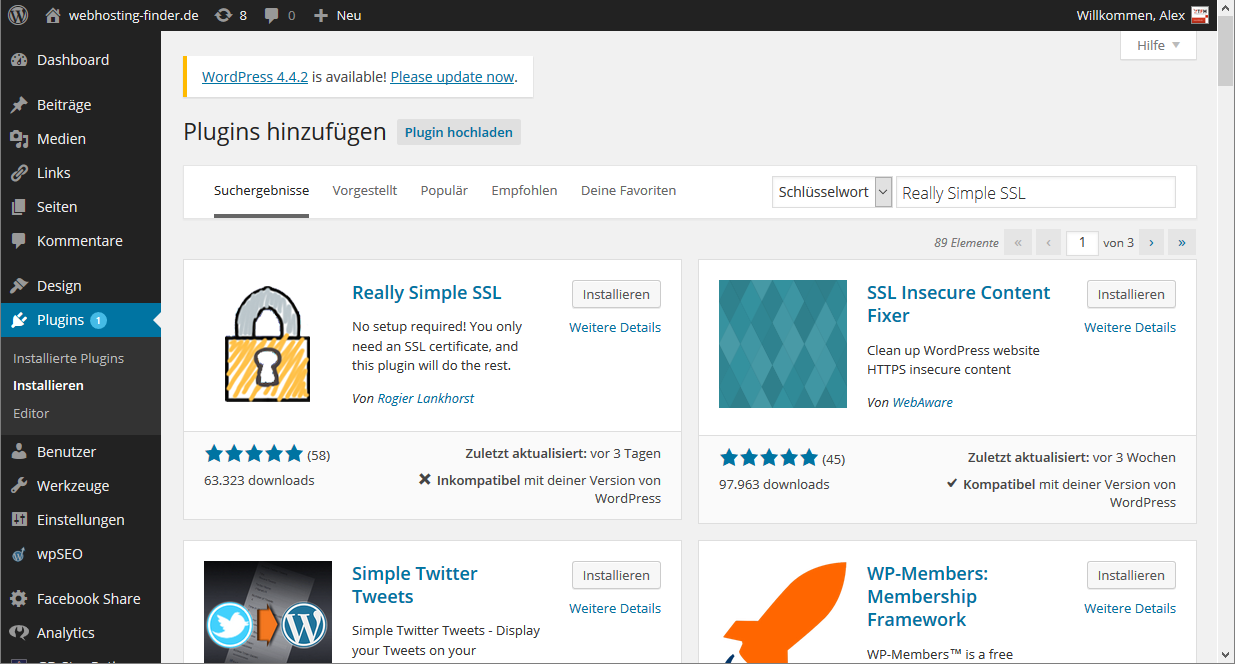Click the Dashboard gauge icon
Image resolution: width=1235 pixels, height=664 pixels.
coord(19,60)
